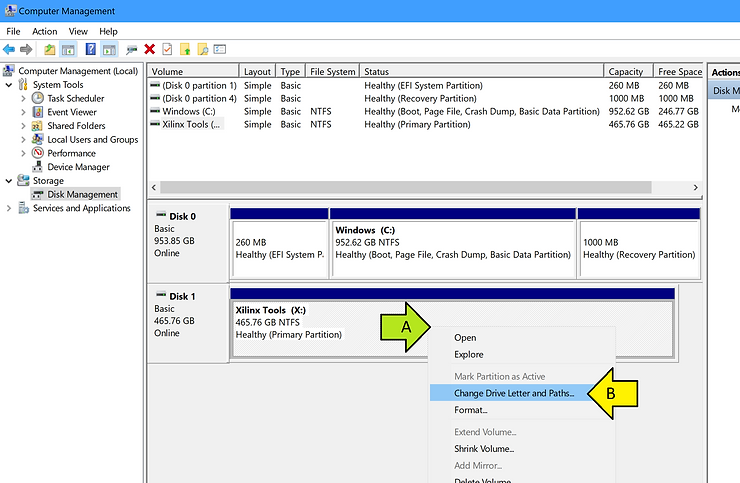Image resolution: width=740 pixels, height=483 pixels.
Task: Click the checkmark properties toolbar icon
Action: [167, 49]
